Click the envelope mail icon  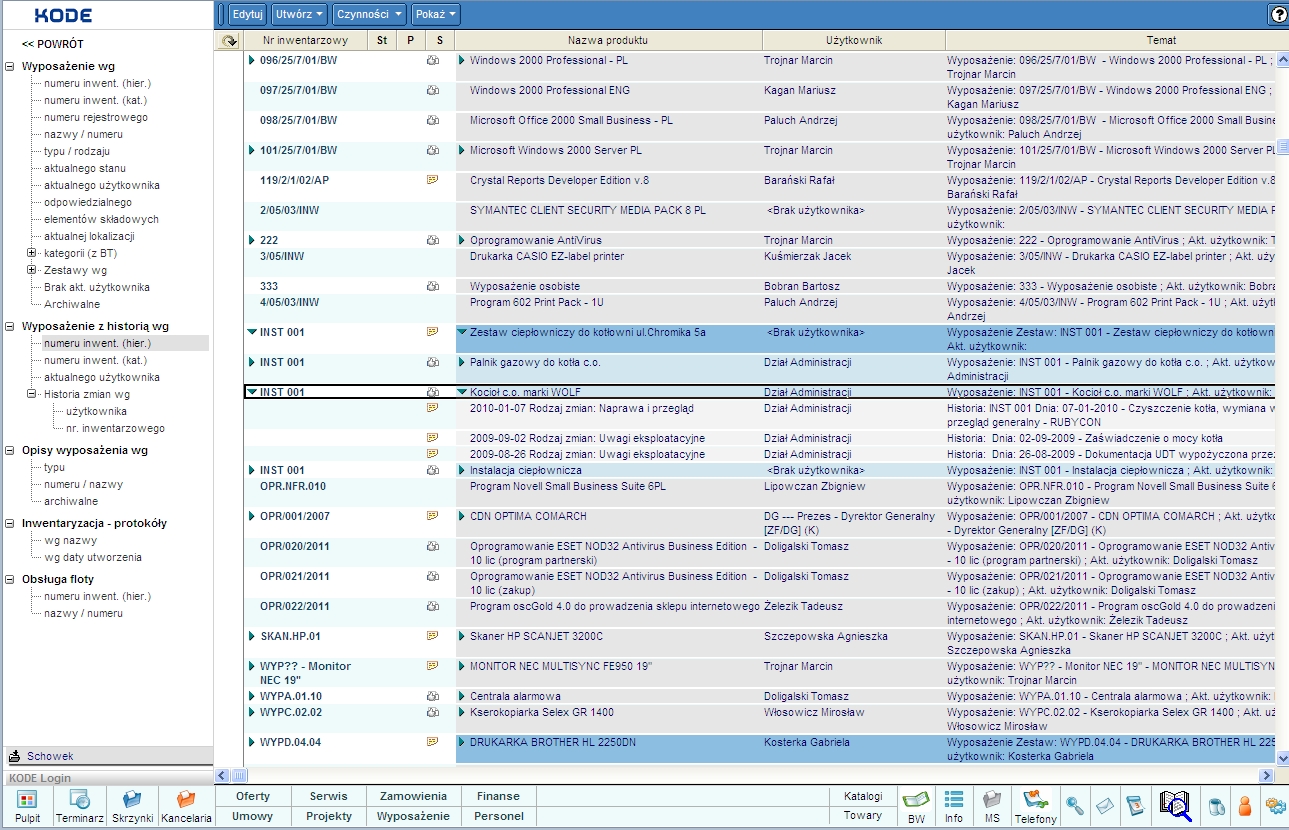coord(1104,805)
